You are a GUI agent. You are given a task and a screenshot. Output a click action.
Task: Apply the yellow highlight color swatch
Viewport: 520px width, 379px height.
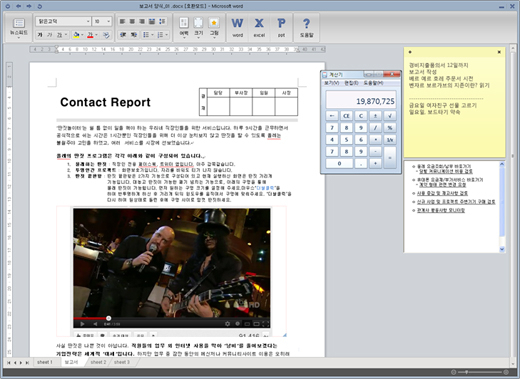pyautogui.click(x=76, y=35)
